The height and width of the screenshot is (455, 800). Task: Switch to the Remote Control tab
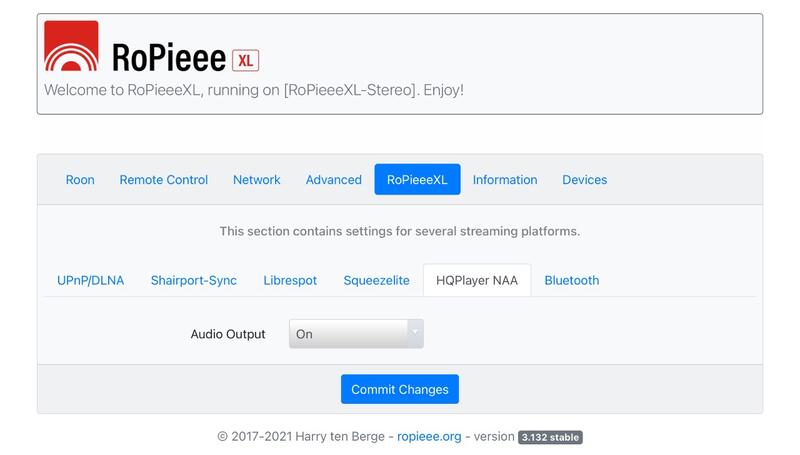(164, 180)
